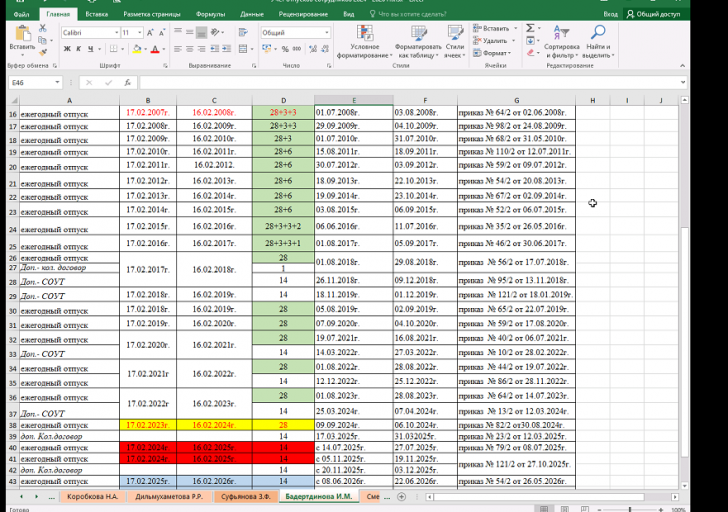Click the comma style (000) icon
The width and height of the screenshot is (728, 512).
point(297,49)
